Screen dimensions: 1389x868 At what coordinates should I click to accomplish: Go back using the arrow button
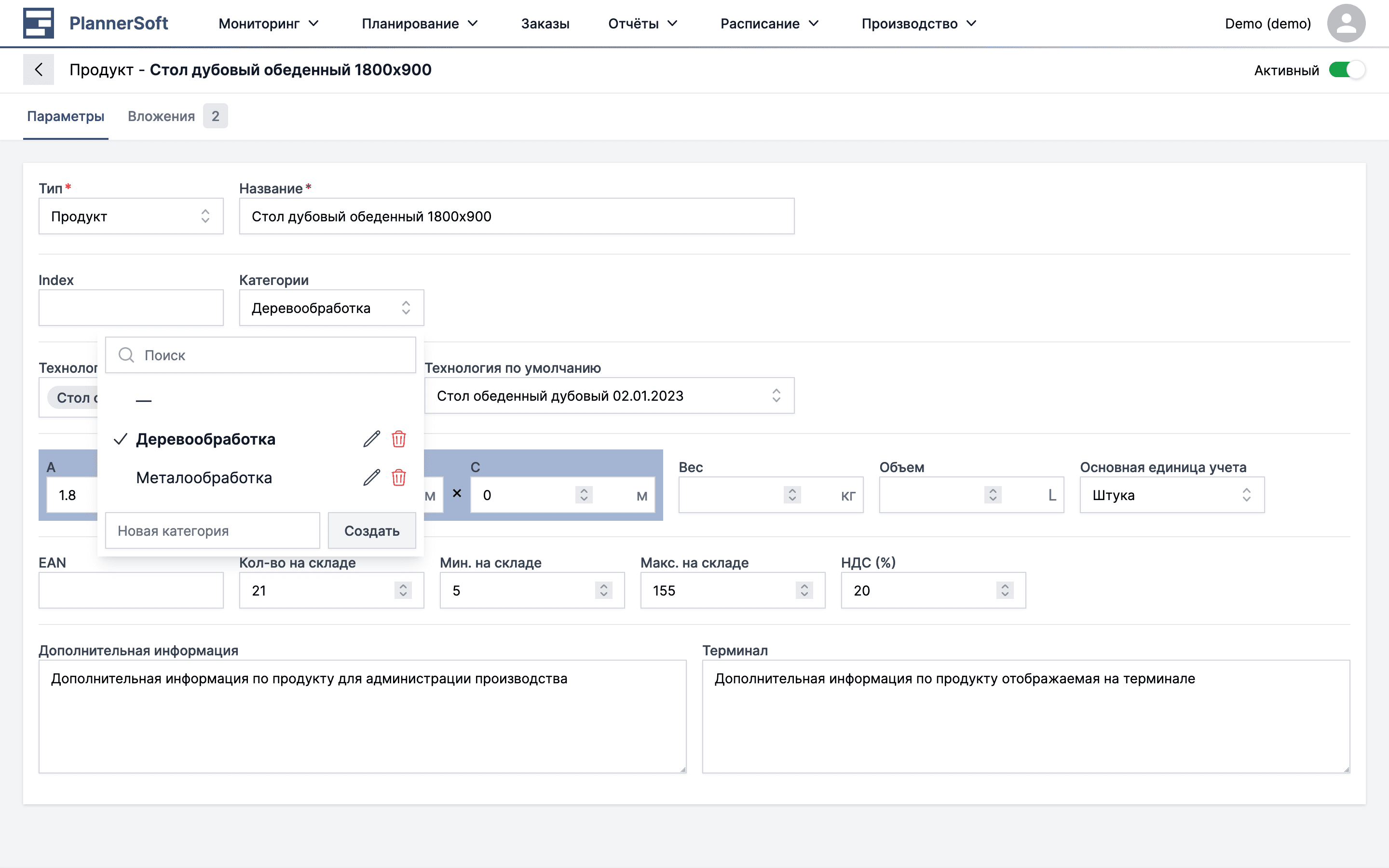[x=39, y=69]
